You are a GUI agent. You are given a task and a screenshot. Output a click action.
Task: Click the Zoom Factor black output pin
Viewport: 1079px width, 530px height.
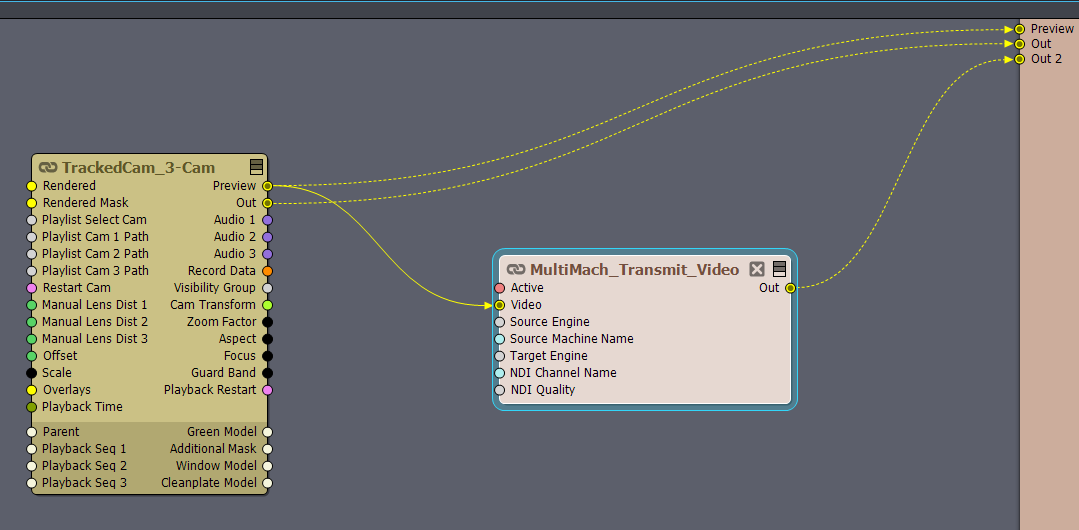[x=267, y=322]
